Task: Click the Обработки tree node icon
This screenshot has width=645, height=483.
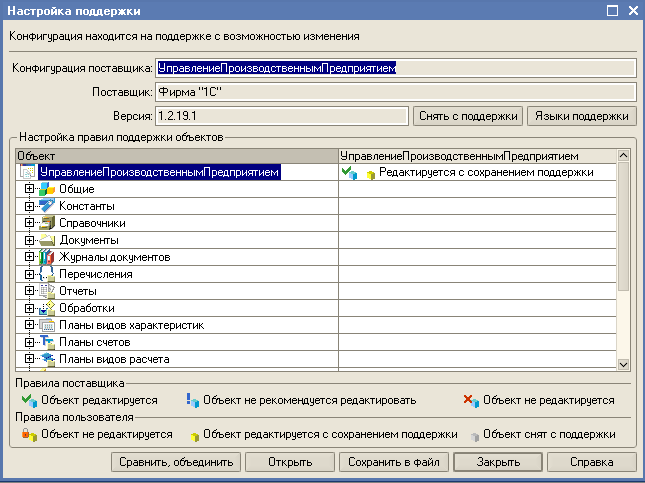Action: [x=47, y=308]
